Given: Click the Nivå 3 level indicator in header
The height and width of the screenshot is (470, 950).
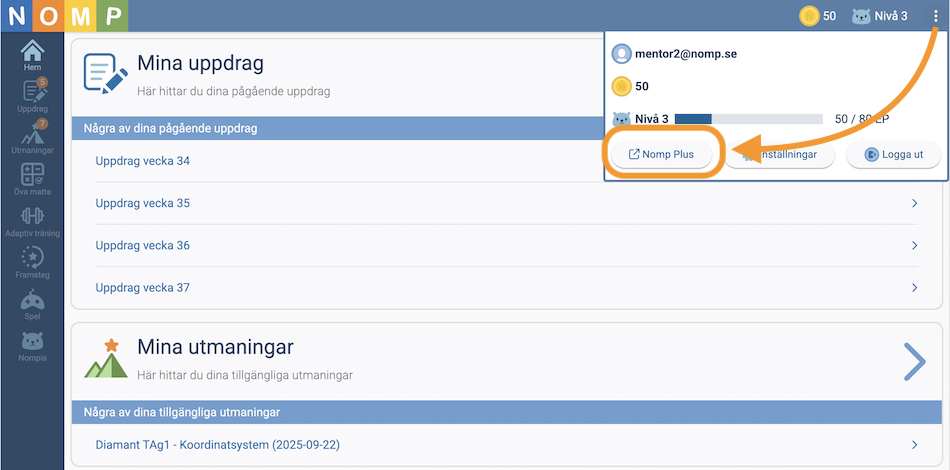Looking at the screenshot, I should coord(880,16).
